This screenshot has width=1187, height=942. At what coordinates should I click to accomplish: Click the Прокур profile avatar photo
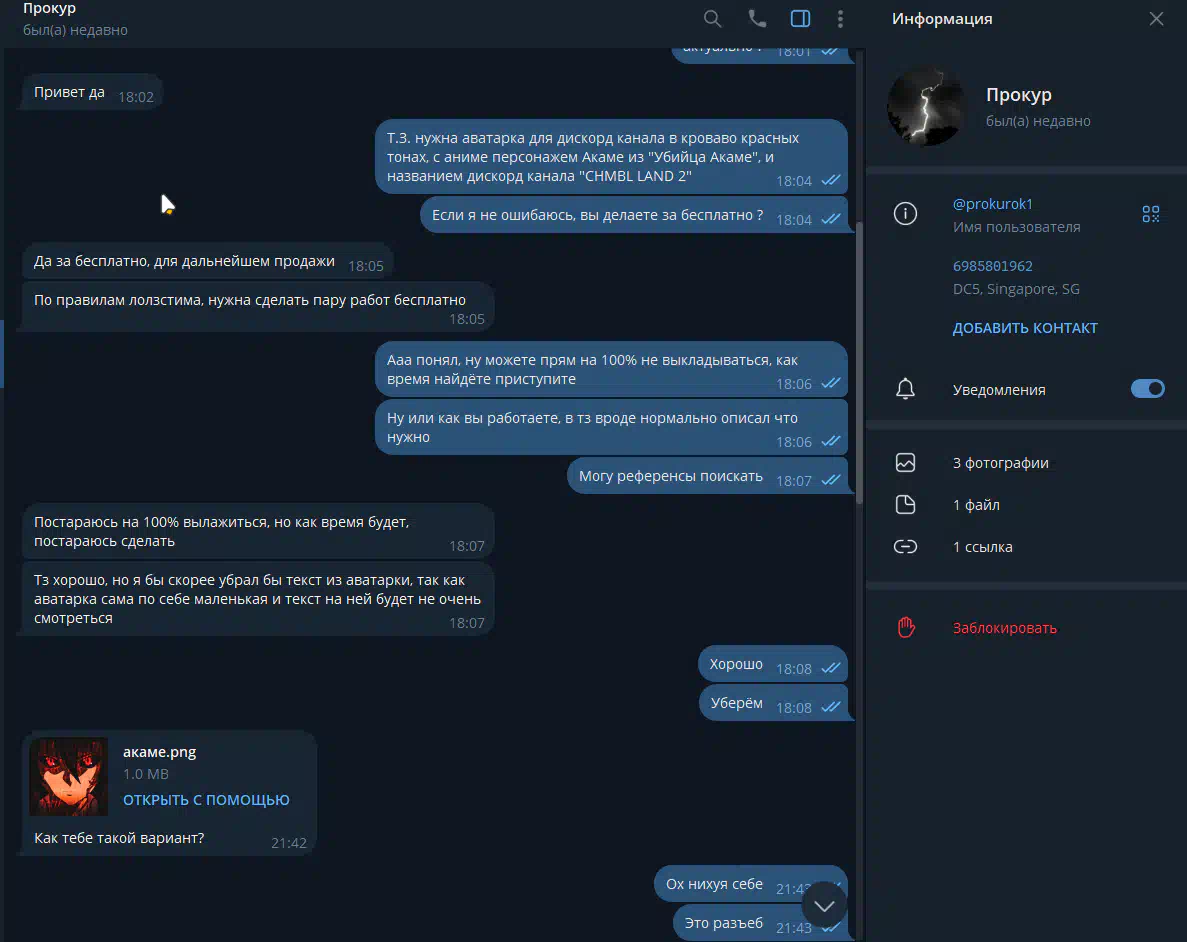pos(926,106)
